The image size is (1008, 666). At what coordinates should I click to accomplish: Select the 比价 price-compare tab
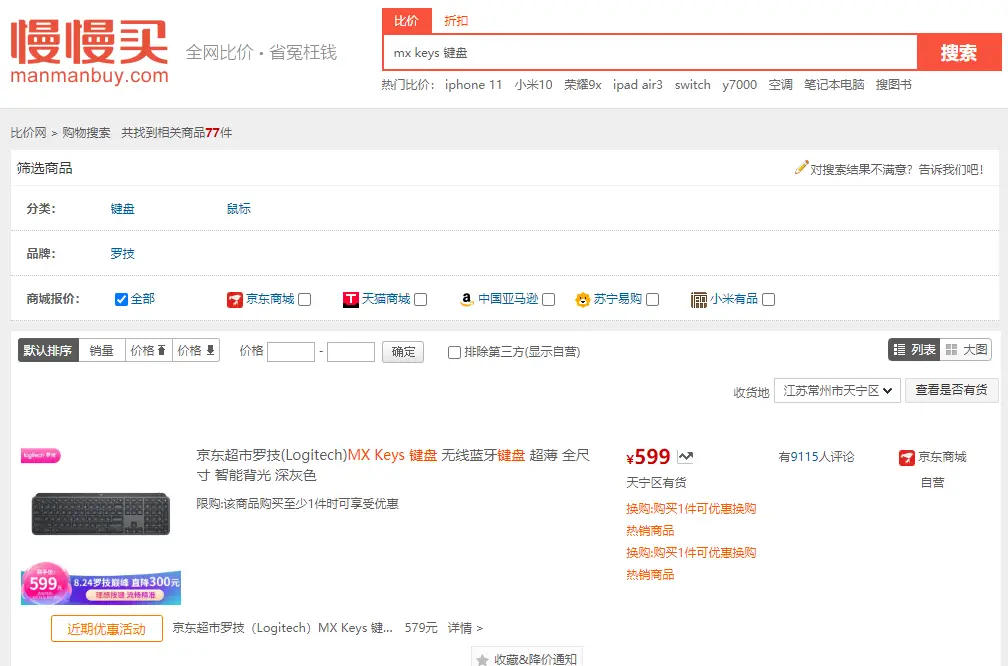406,20
